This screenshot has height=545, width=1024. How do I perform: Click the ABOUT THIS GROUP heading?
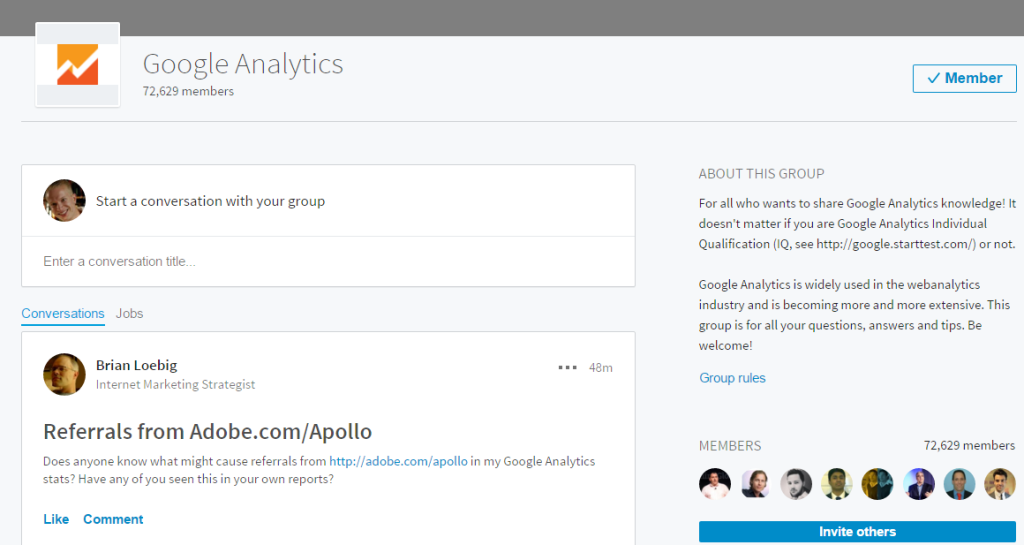pyautogui.click(x=761, y=174)
